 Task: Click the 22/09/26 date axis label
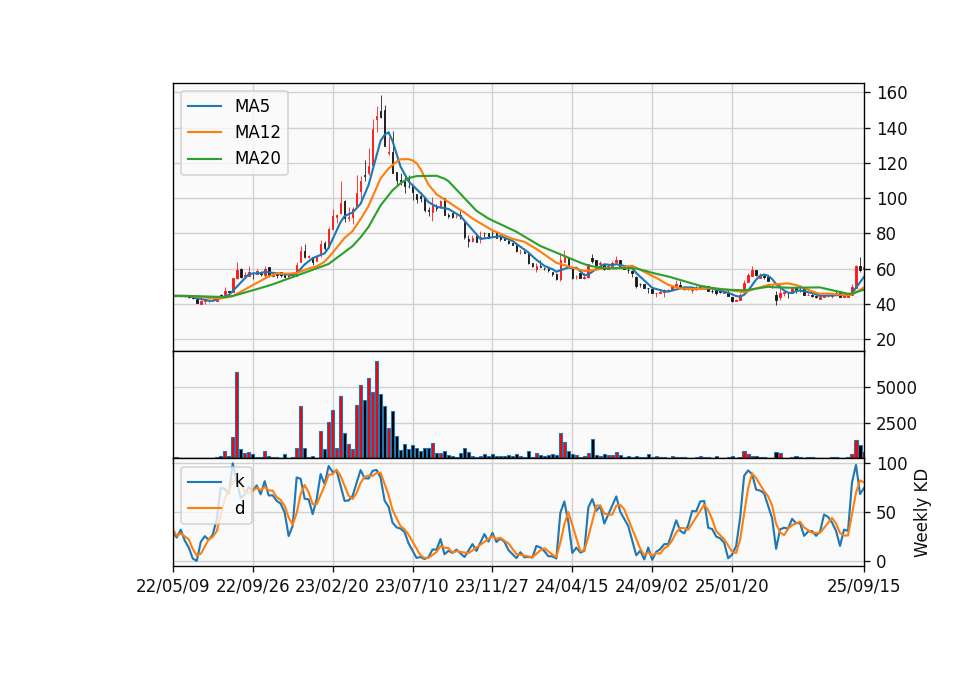tap(253, 586)
